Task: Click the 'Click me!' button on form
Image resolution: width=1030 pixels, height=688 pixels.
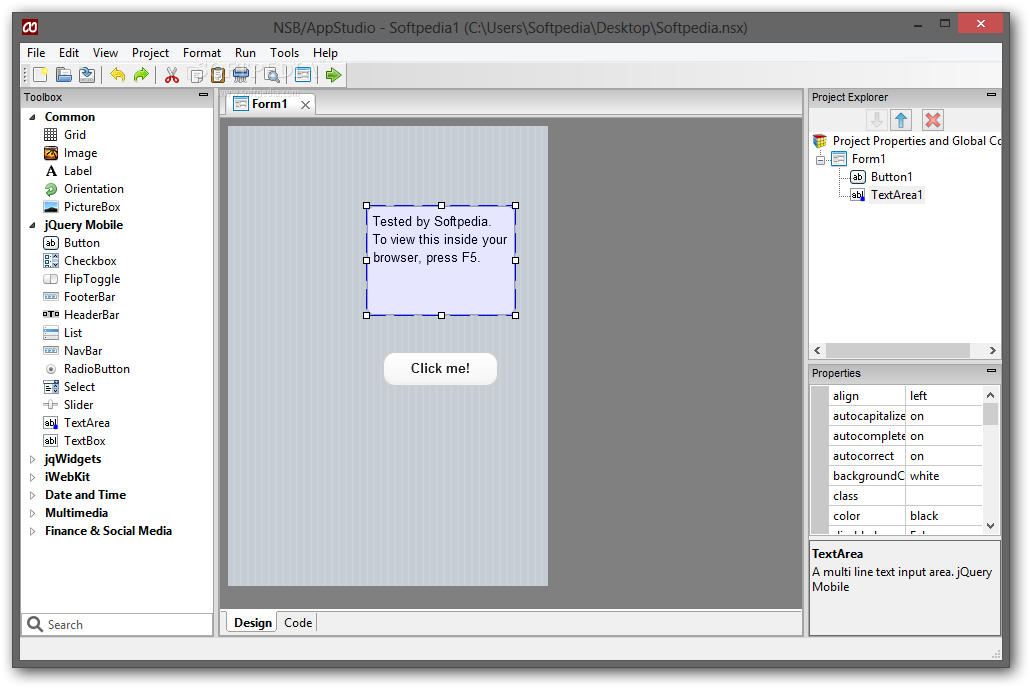Action: (440, 369)
